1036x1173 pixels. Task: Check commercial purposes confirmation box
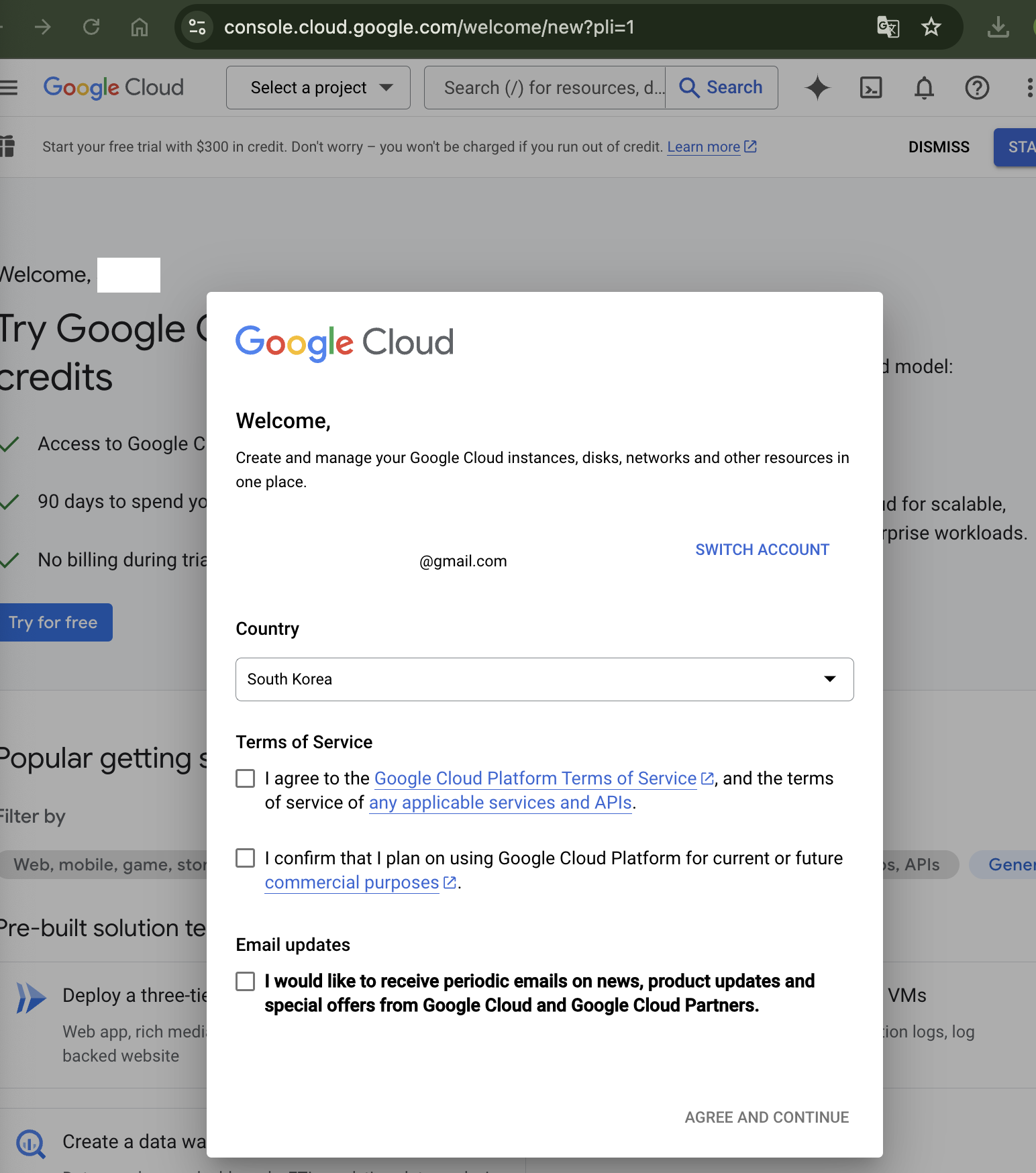[x=246, y=858]
